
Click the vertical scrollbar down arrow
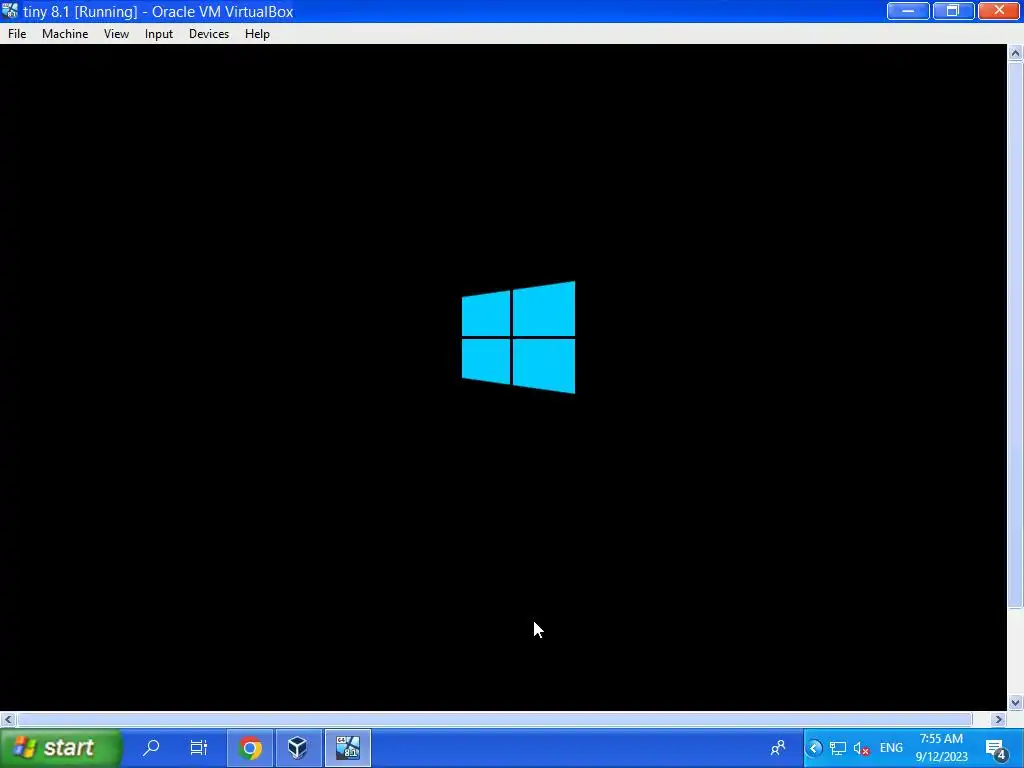[x=1016, y=703]
